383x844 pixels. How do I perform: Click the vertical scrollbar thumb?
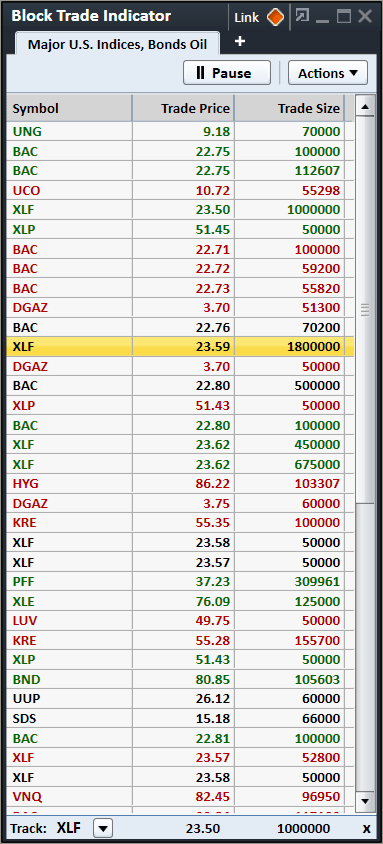pyautogui.click(x=365, y=310)
